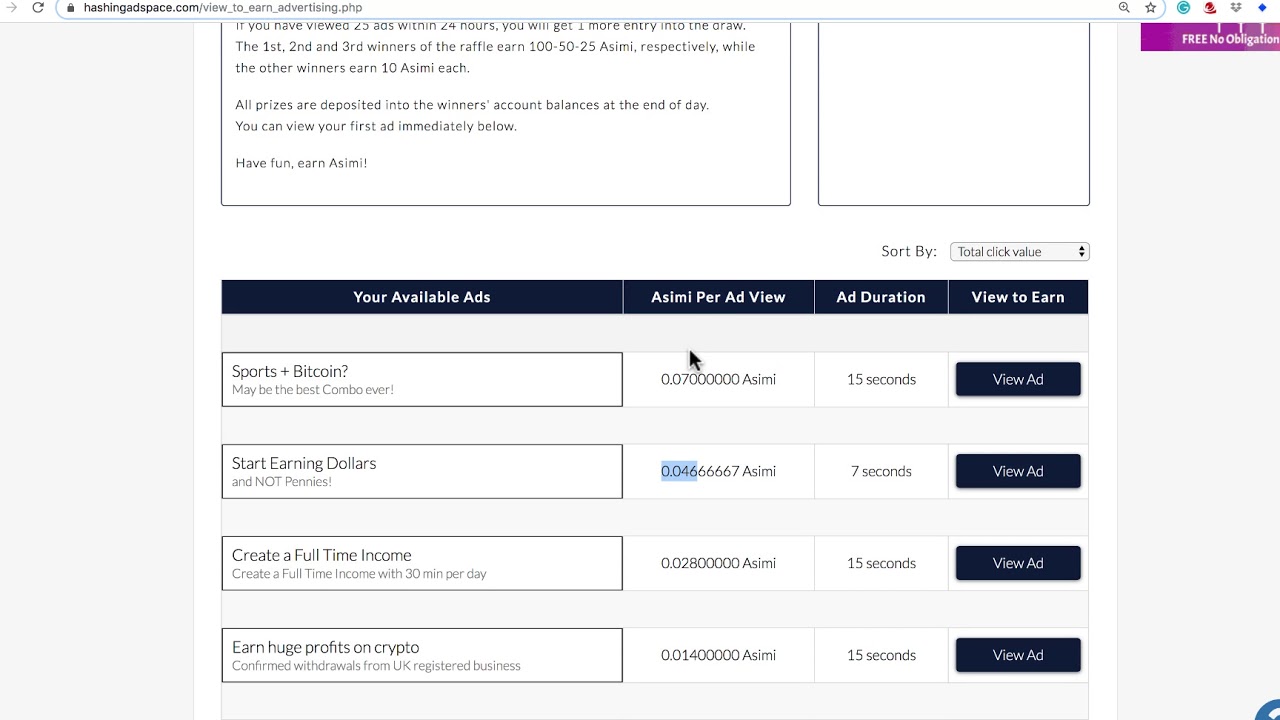The image size is (1280, 720).
Task: Click View Ad for Sports + Bitcoin
Action: coord(1018,379)
